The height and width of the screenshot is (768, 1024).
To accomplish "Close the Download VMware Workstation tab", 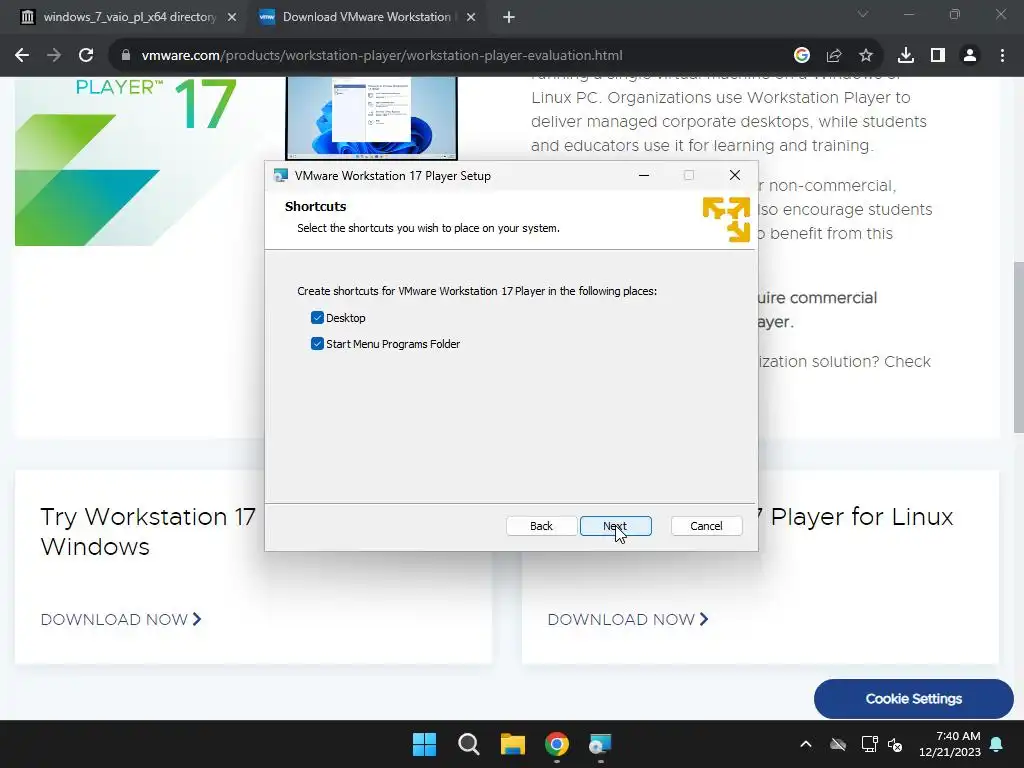I will coord(471,18).
